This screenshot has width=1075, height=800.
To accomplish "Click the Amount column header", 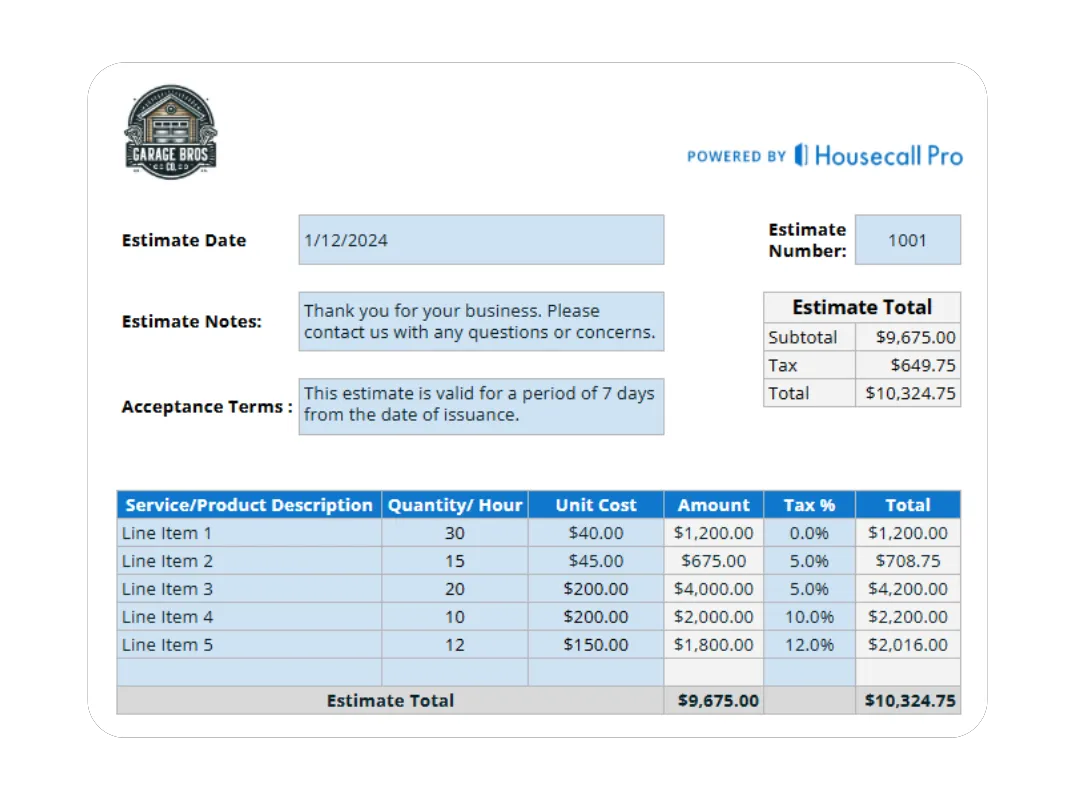I will tap(713, 505).
